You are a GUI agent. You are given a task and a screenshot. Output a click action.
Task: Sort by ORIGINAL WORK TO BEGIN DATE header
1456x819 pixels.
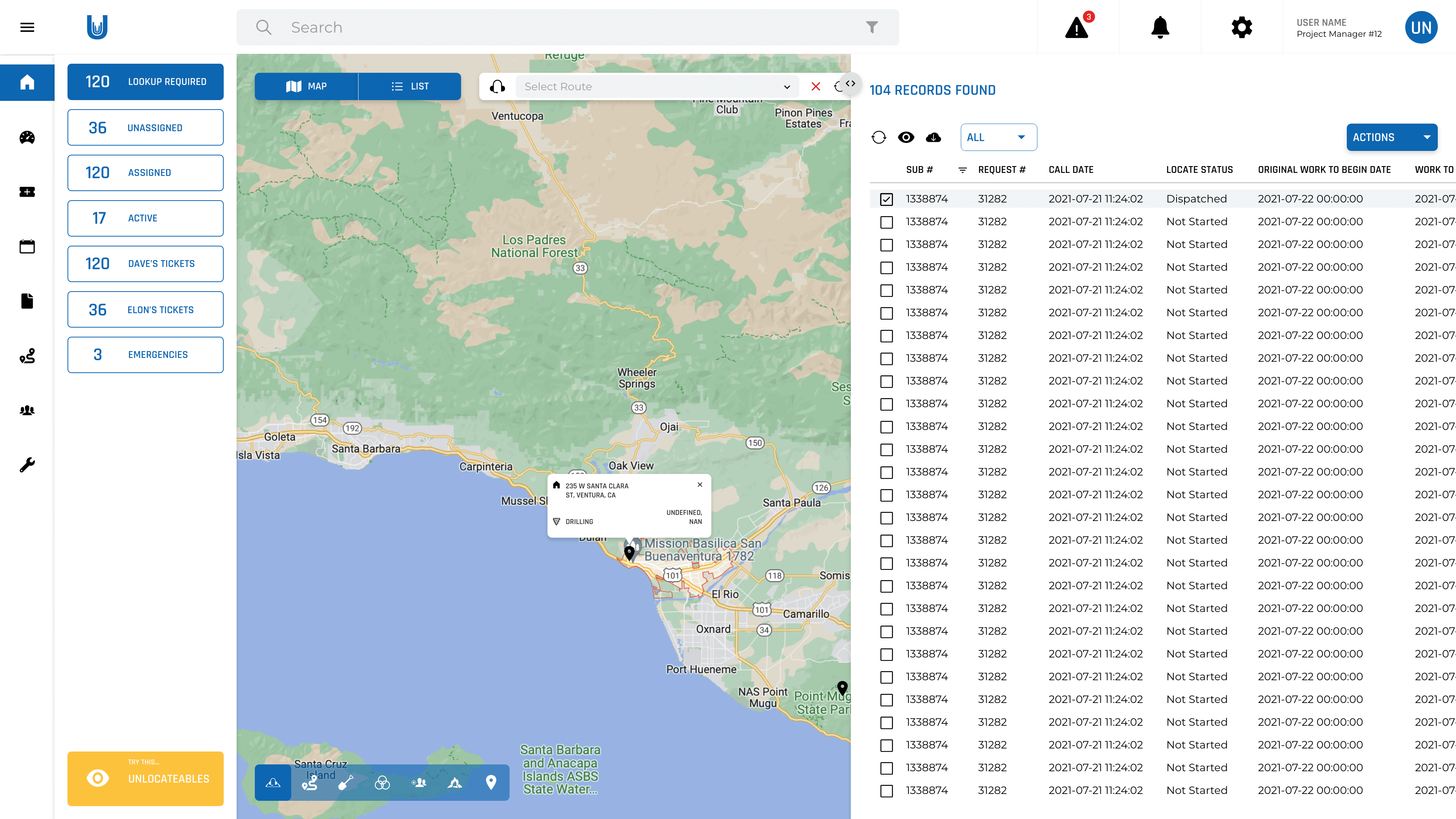(x=1324, y=169)
